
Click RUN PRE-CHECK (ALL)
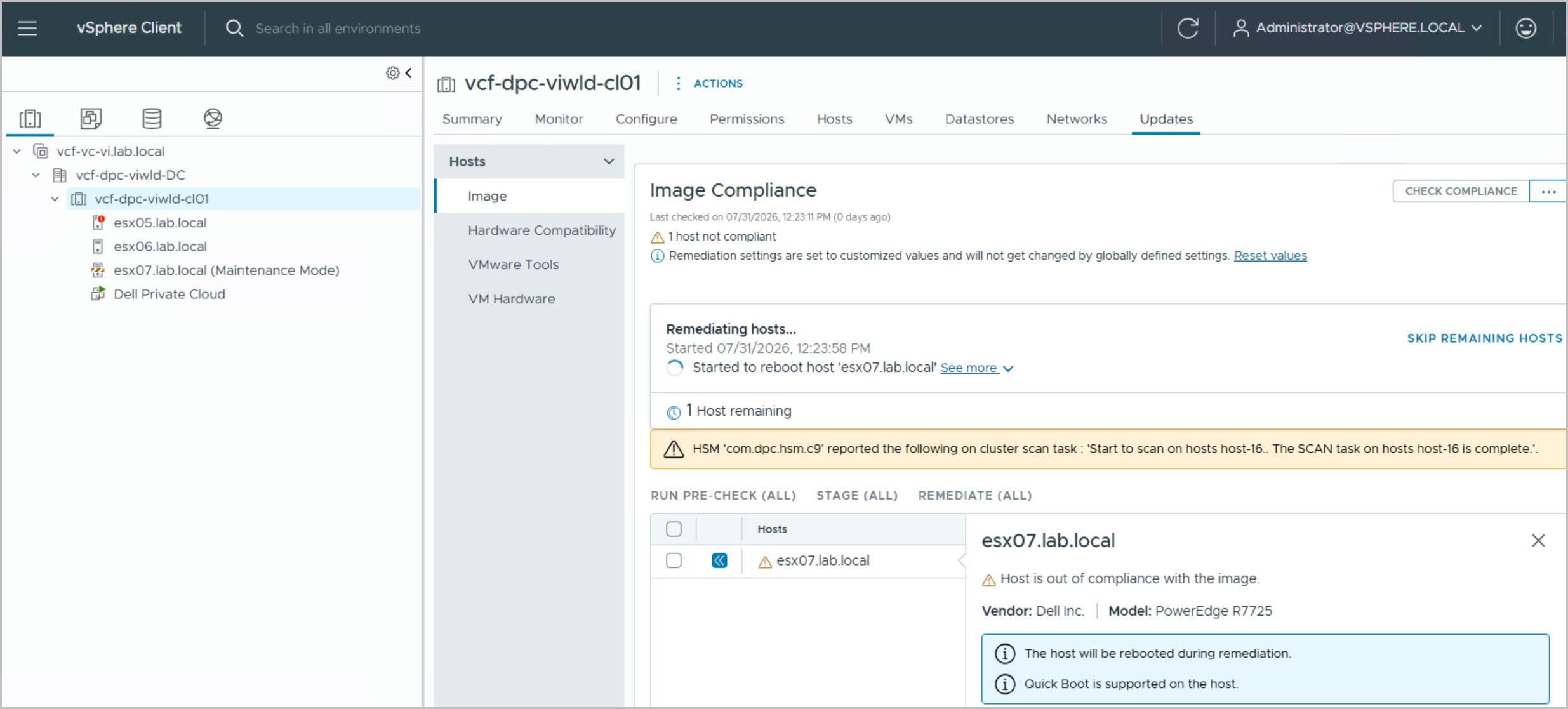tap(723, 495)
